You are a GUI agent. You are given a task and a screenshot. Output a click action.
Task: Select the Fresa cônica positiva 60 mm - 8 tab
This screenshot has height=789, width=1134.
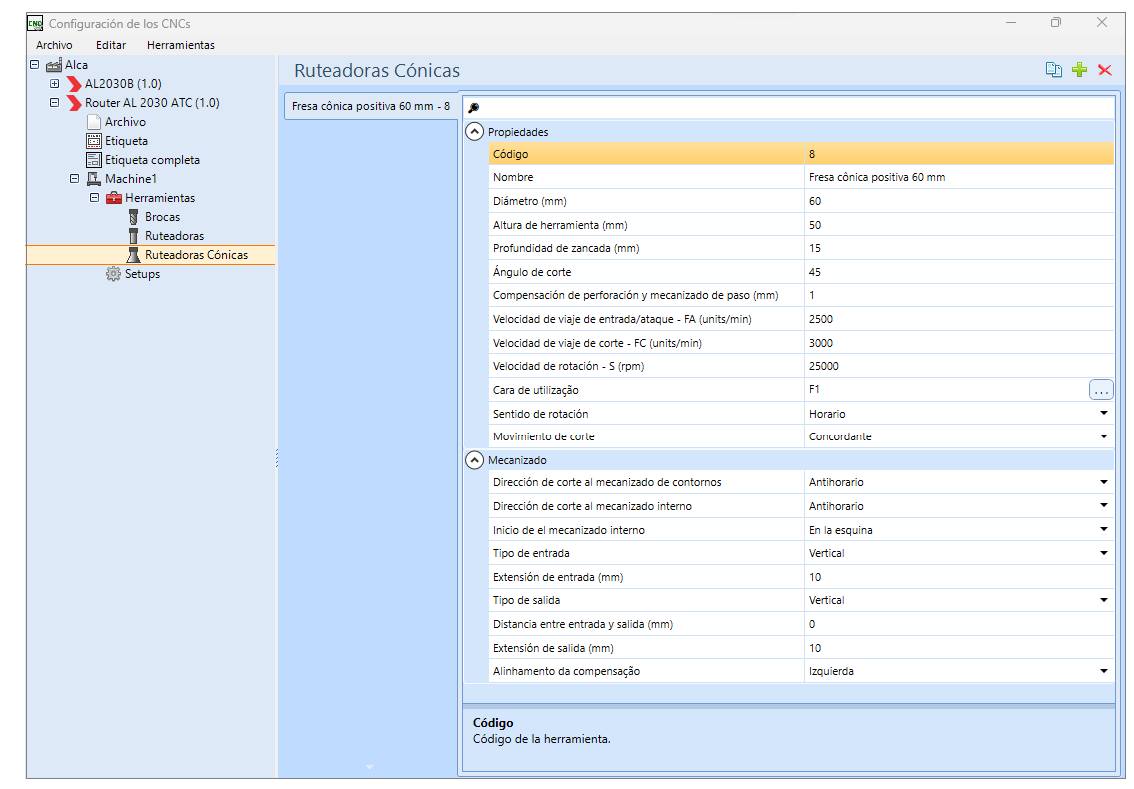click(x=371, y=106)
